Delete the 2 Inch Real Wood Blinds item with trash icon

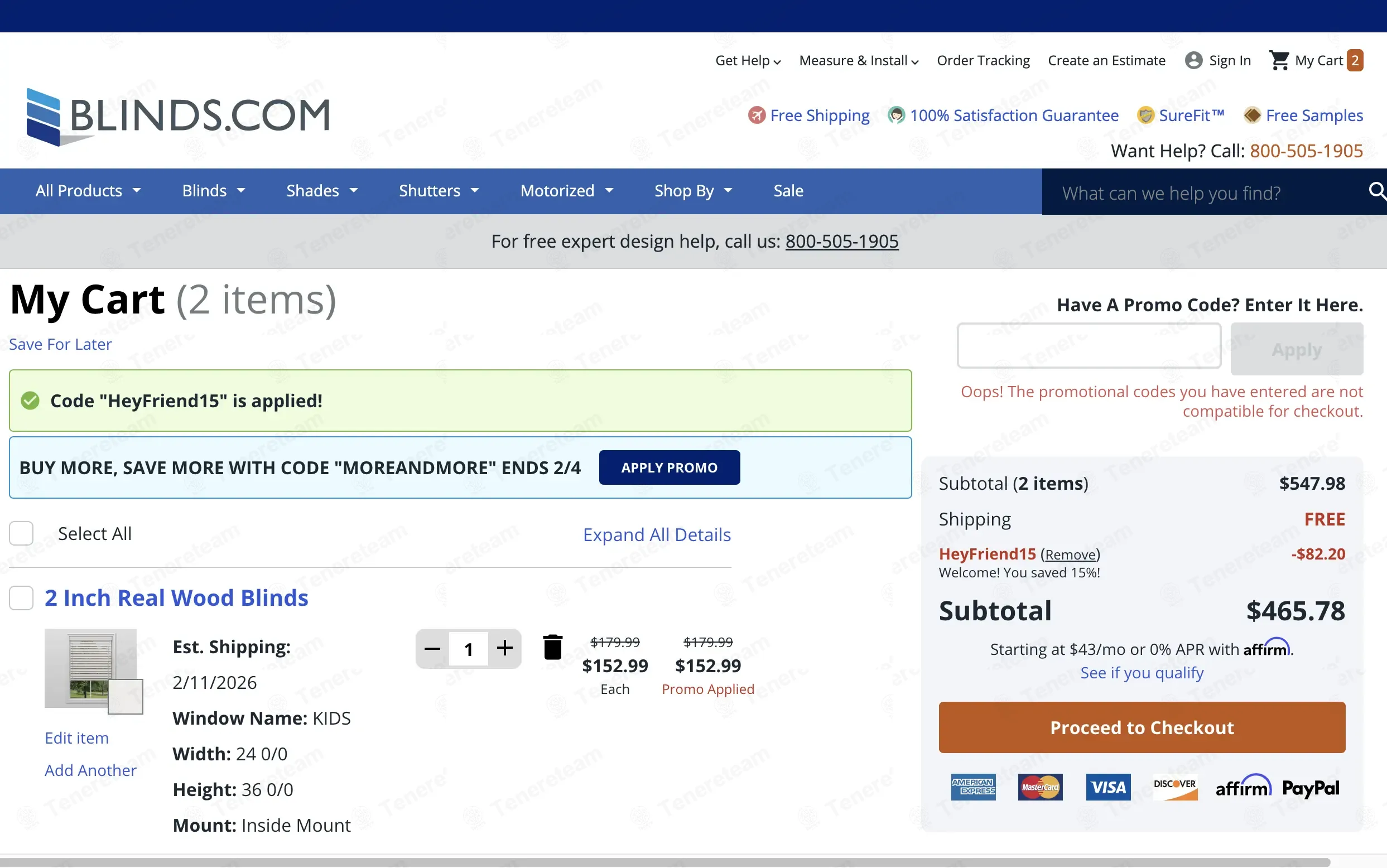pos(553,648)
